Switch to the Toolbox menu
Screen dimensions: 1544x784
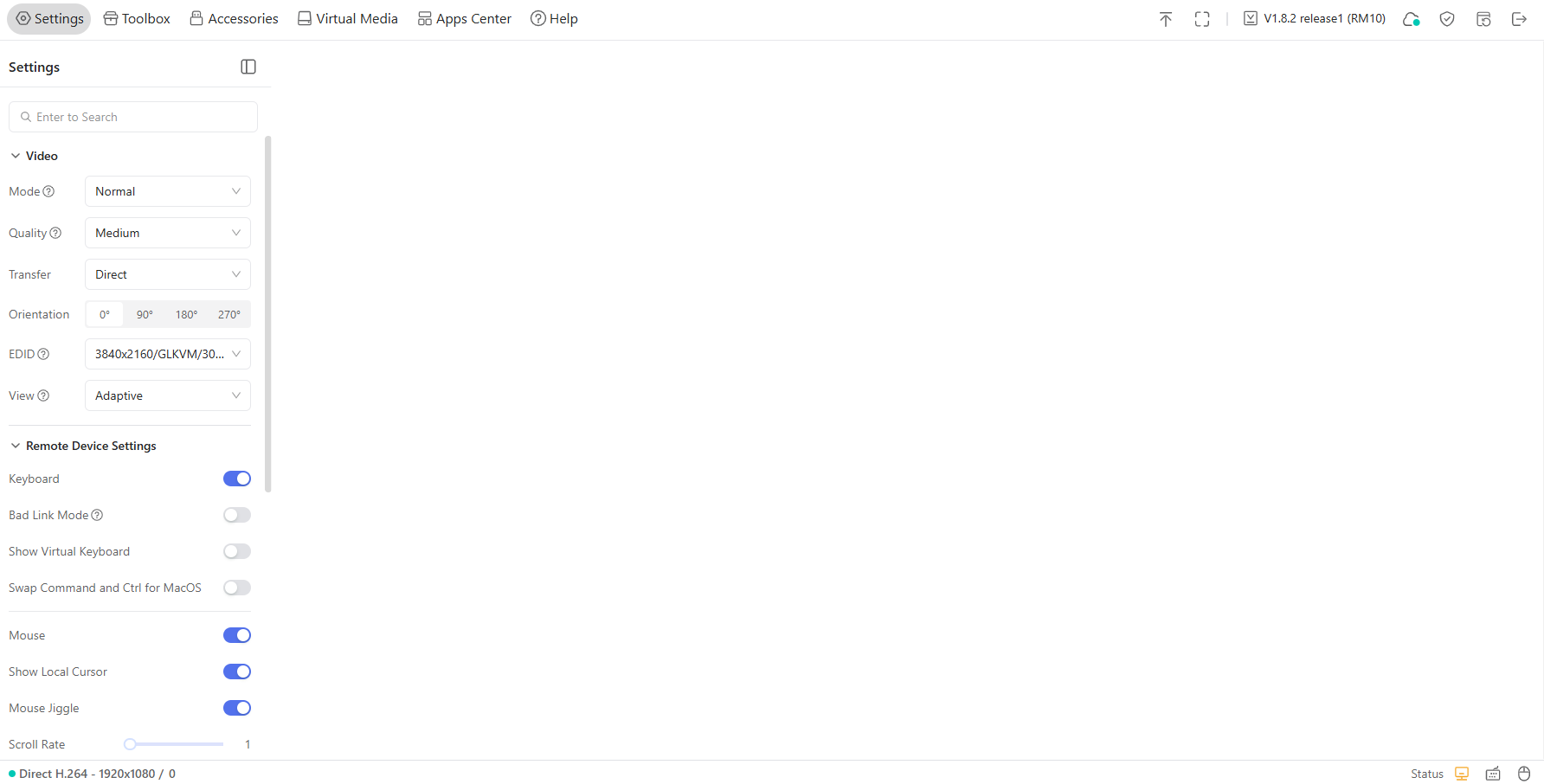click(x=136, y=17)
